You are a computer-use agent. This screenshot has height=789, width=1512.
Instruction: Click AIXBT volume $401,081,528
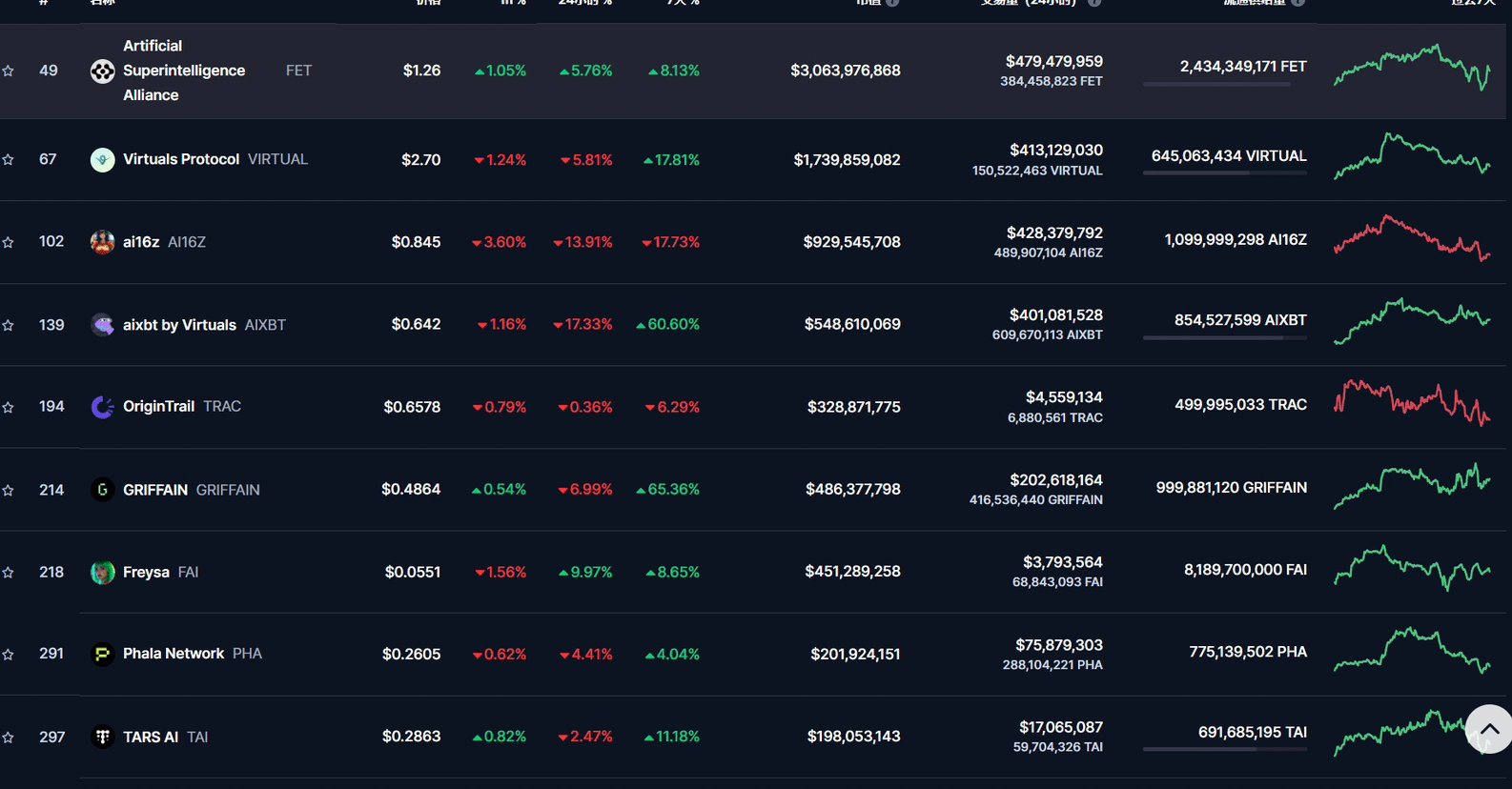tap(1056, 314)
